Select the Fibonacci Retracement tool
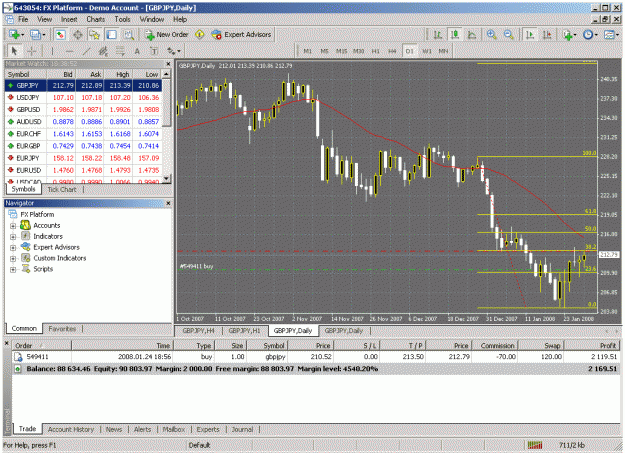This screenshot has width=625, height=453. [120, 51]
